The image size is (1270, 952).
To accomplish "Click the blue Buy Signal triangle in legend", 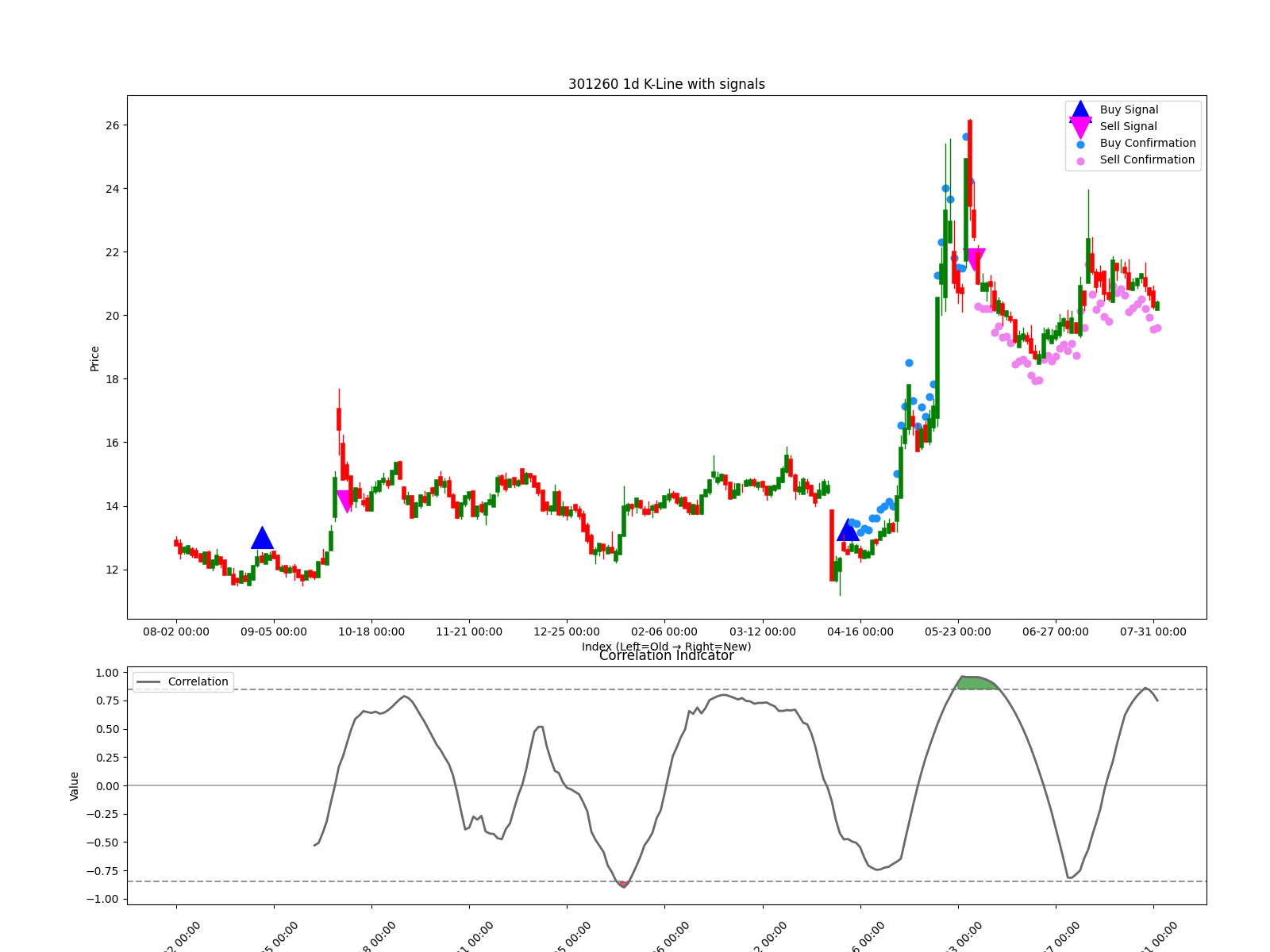I will point(1080,111).
